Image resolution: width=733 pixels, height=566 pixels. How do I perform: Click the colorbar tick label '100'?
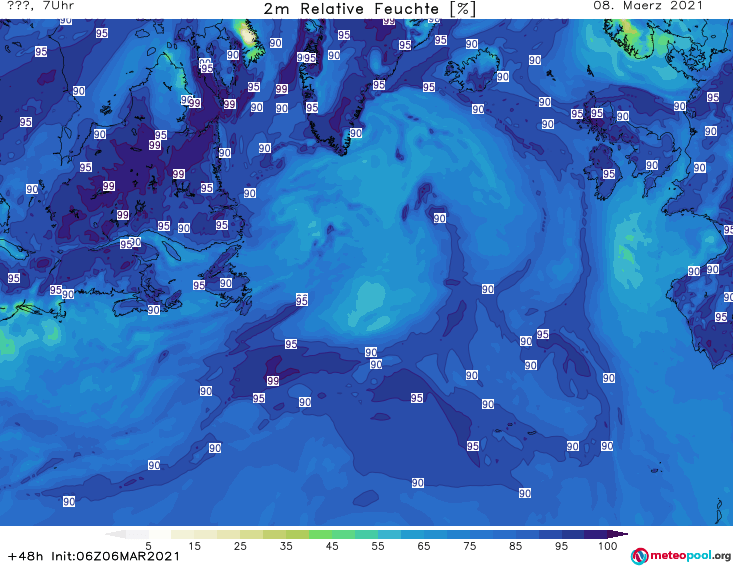(x=608, y=546)
